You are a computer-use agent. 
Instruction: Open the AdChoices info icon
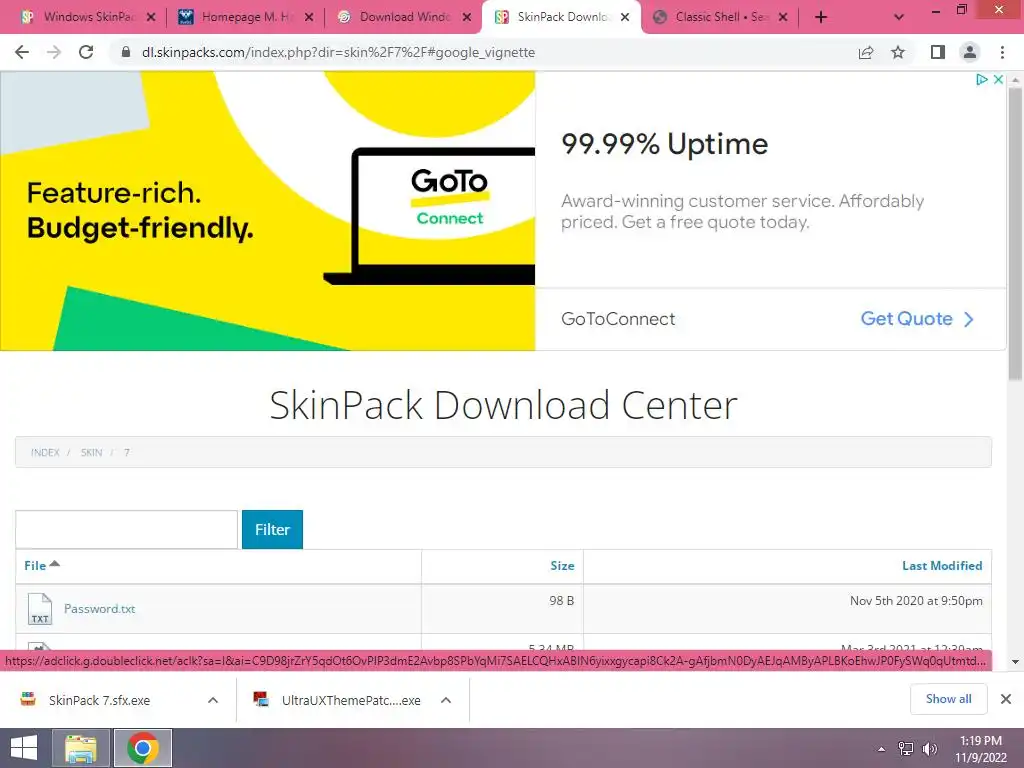pos(982,79)
